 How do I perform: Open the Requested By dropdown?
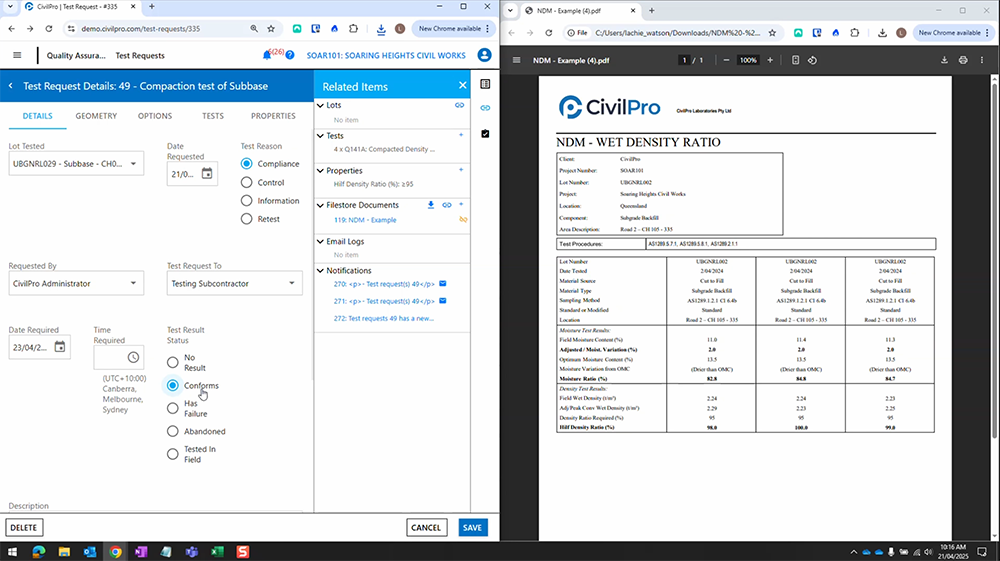pyautogui.click(x=76, y=284)
